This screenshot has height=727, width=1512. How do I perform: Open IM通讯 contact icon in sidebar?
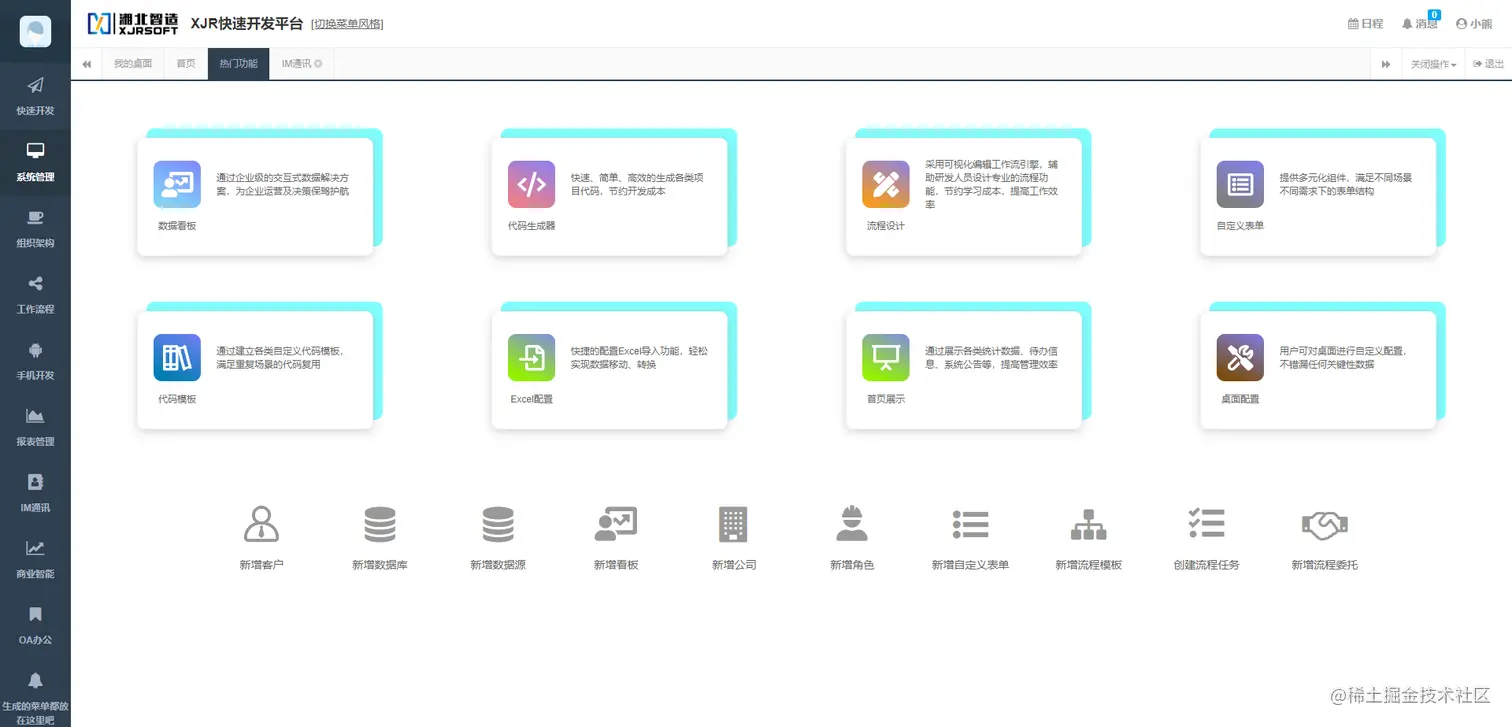coord(35,481)
